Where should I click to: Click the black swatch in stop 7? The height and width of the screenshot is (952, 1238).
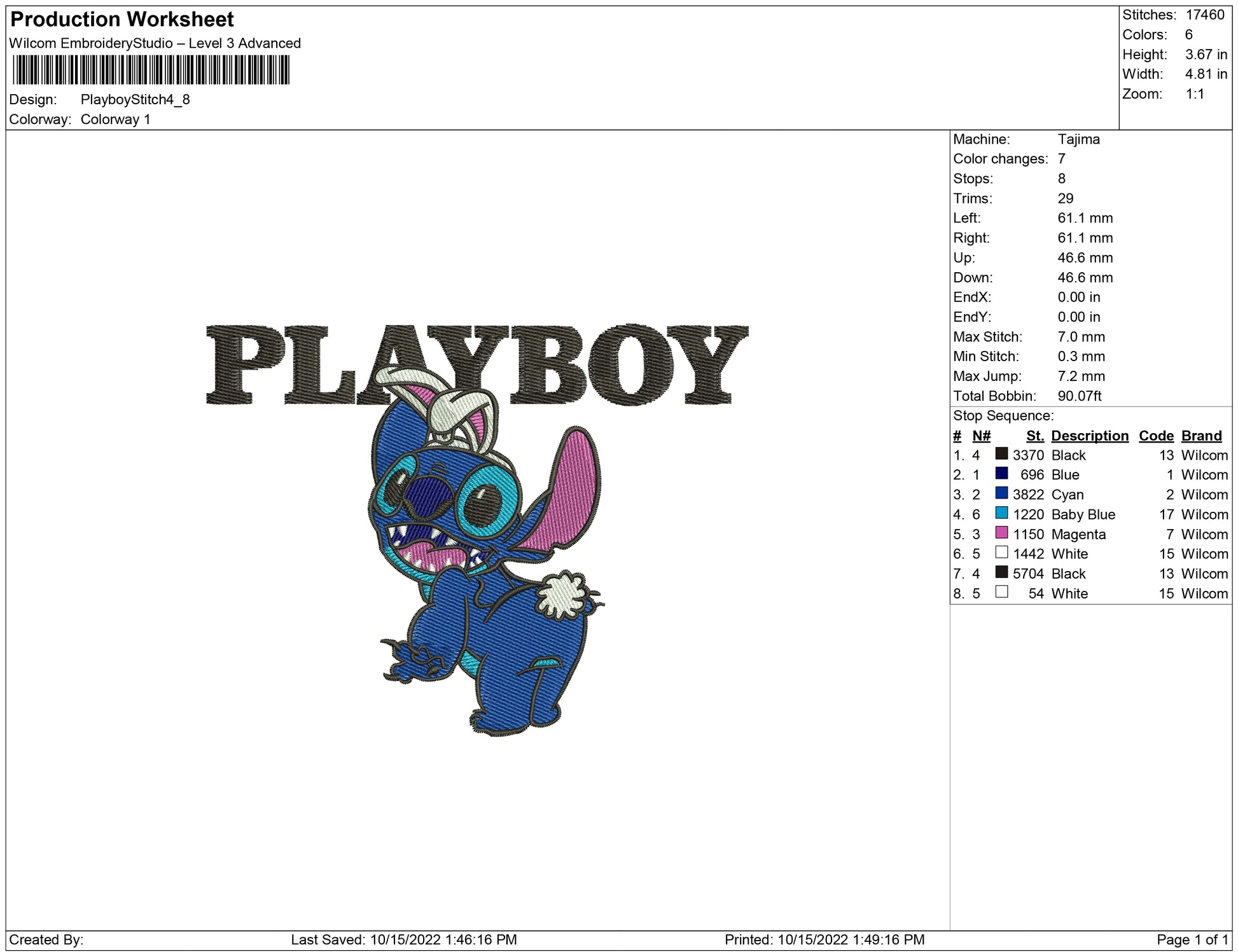[x=1001, y=572]
